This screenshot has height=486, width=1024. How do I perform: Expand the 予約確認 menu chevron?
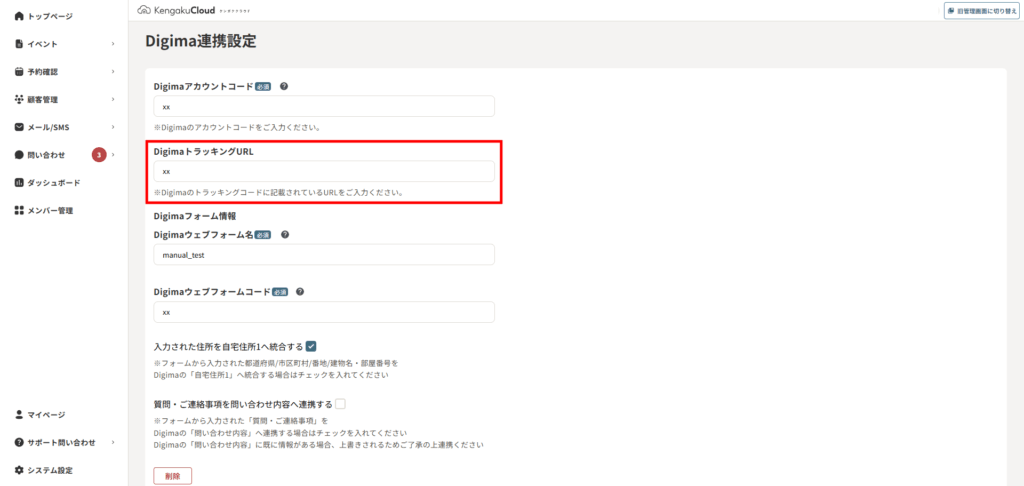coord(113,71)
